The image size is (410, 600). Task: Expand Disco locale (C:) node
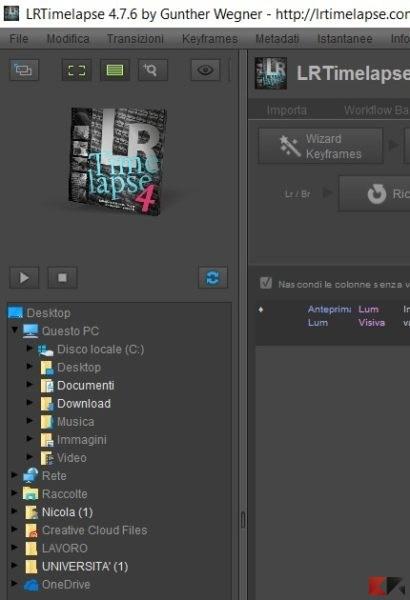[x=29, y=348]
